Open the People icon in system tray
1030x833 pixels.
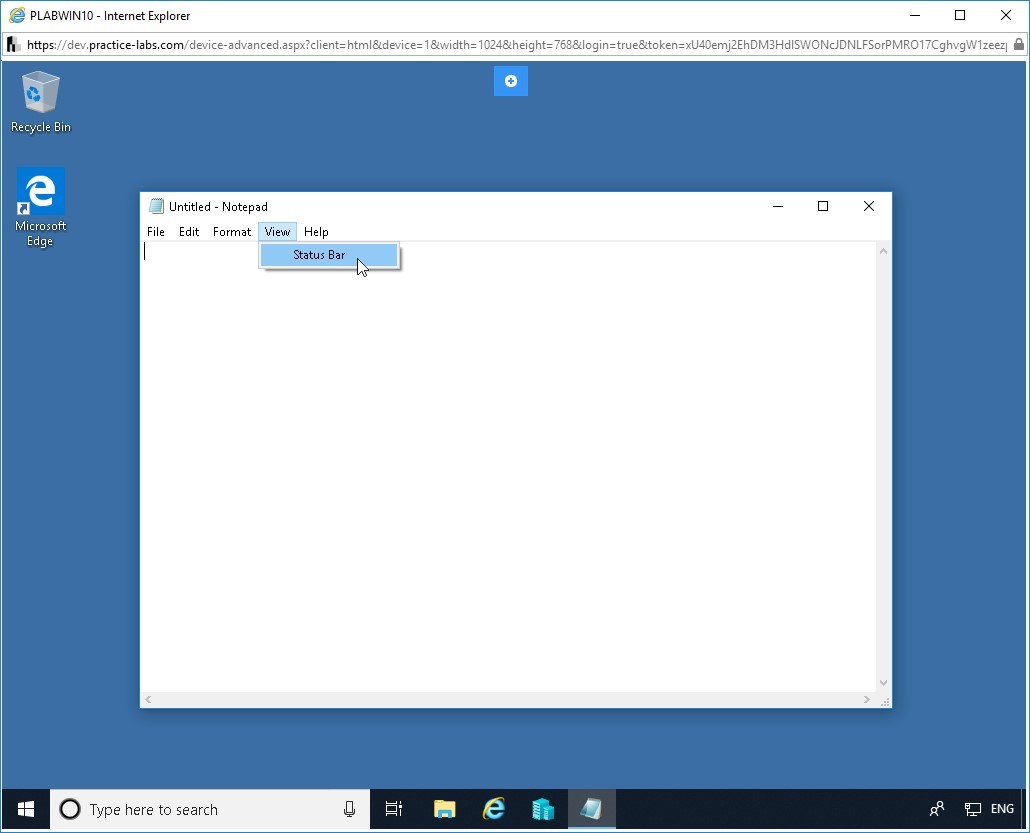[937, 809]
